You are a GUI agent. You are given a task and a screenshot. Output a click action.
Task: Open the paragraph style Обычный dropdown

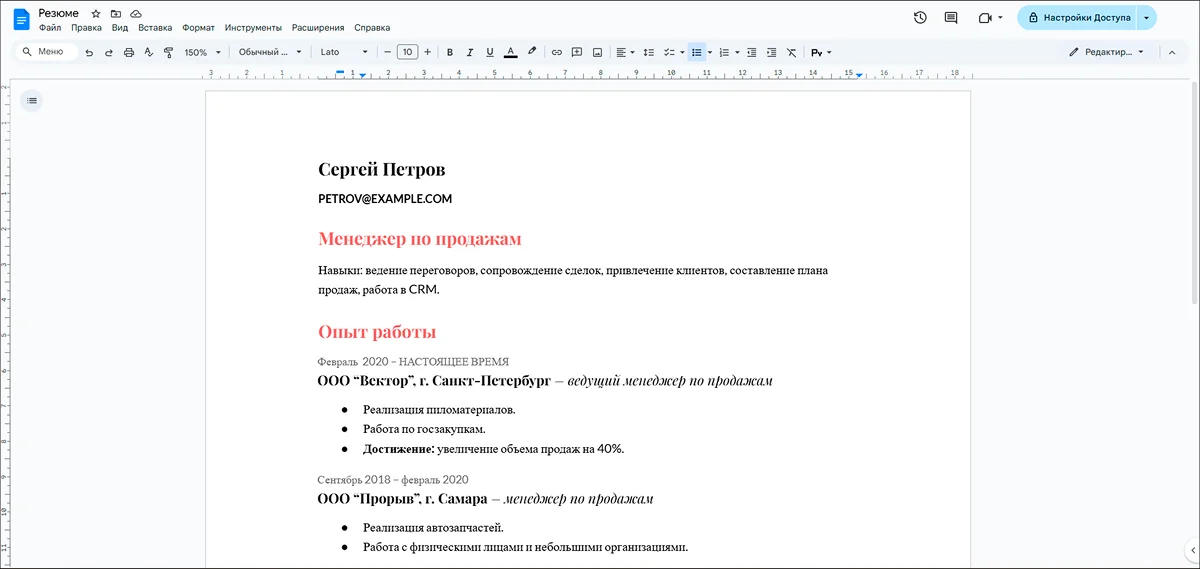270,52
